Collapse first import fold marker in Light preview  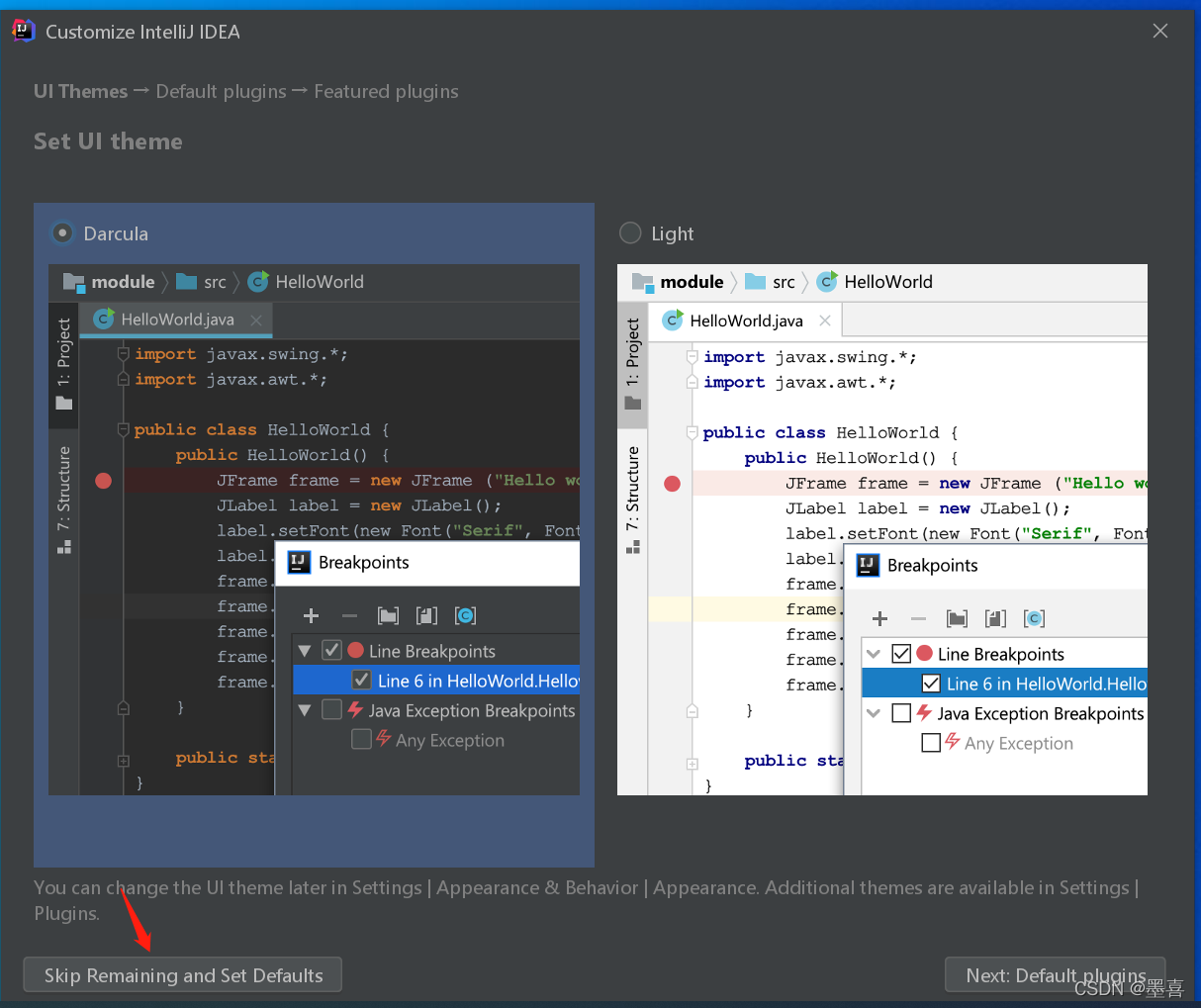[693, 356]
